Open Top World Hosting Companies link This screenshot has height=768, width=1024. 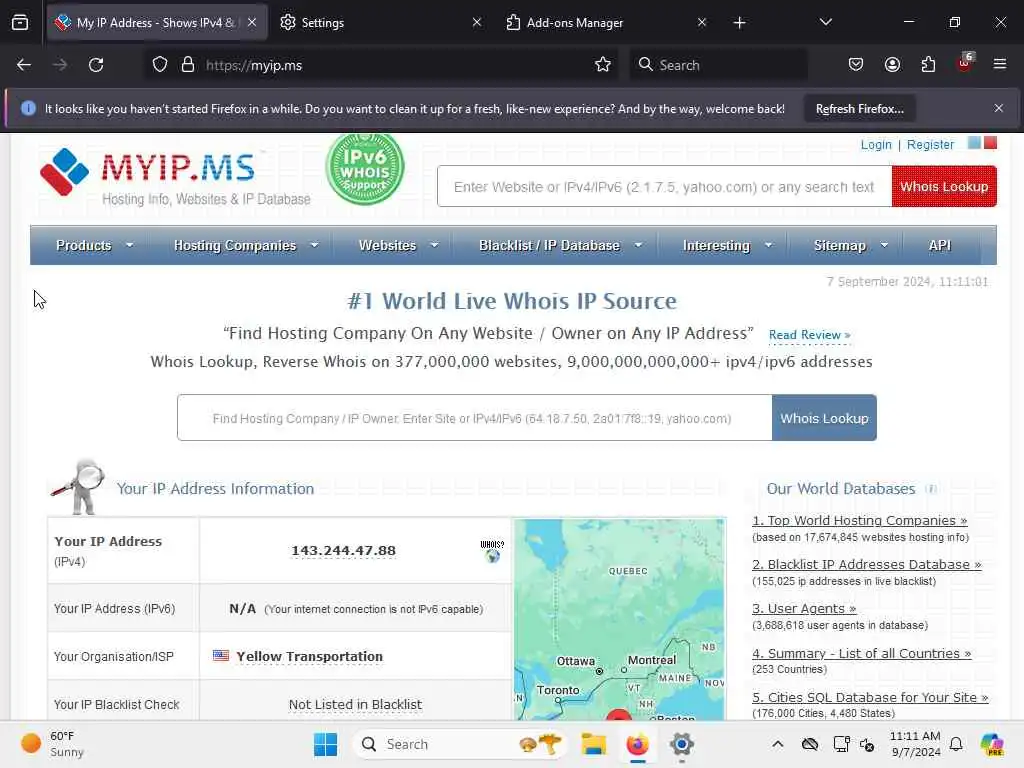859,520
